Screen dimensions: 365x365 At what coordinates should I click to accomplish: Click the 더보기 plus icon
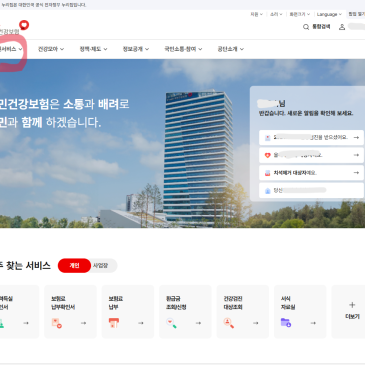[352, 305]
